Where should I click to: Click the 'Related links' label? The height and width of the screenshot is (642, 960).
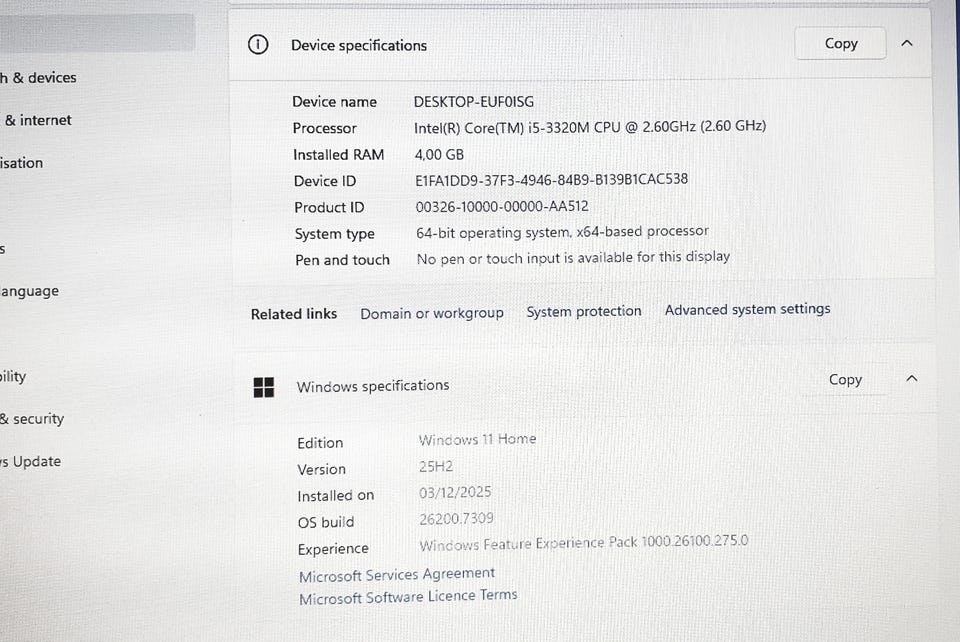click(294, 314)
